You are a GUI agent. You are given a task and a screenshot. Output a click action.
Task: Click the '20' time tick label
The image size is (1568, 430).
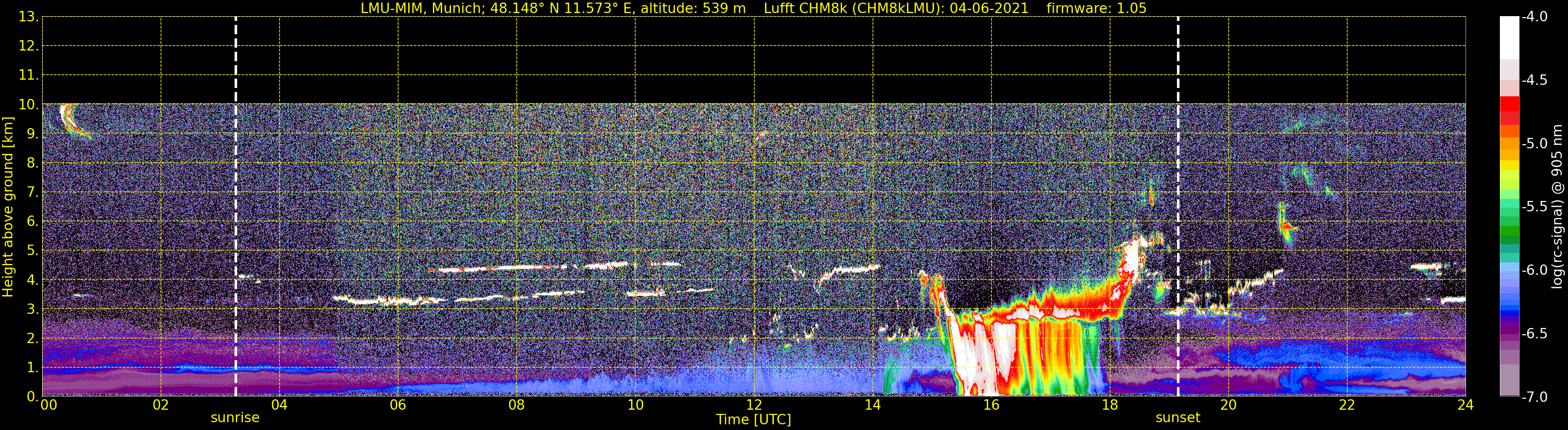[x=1228, y=405]
